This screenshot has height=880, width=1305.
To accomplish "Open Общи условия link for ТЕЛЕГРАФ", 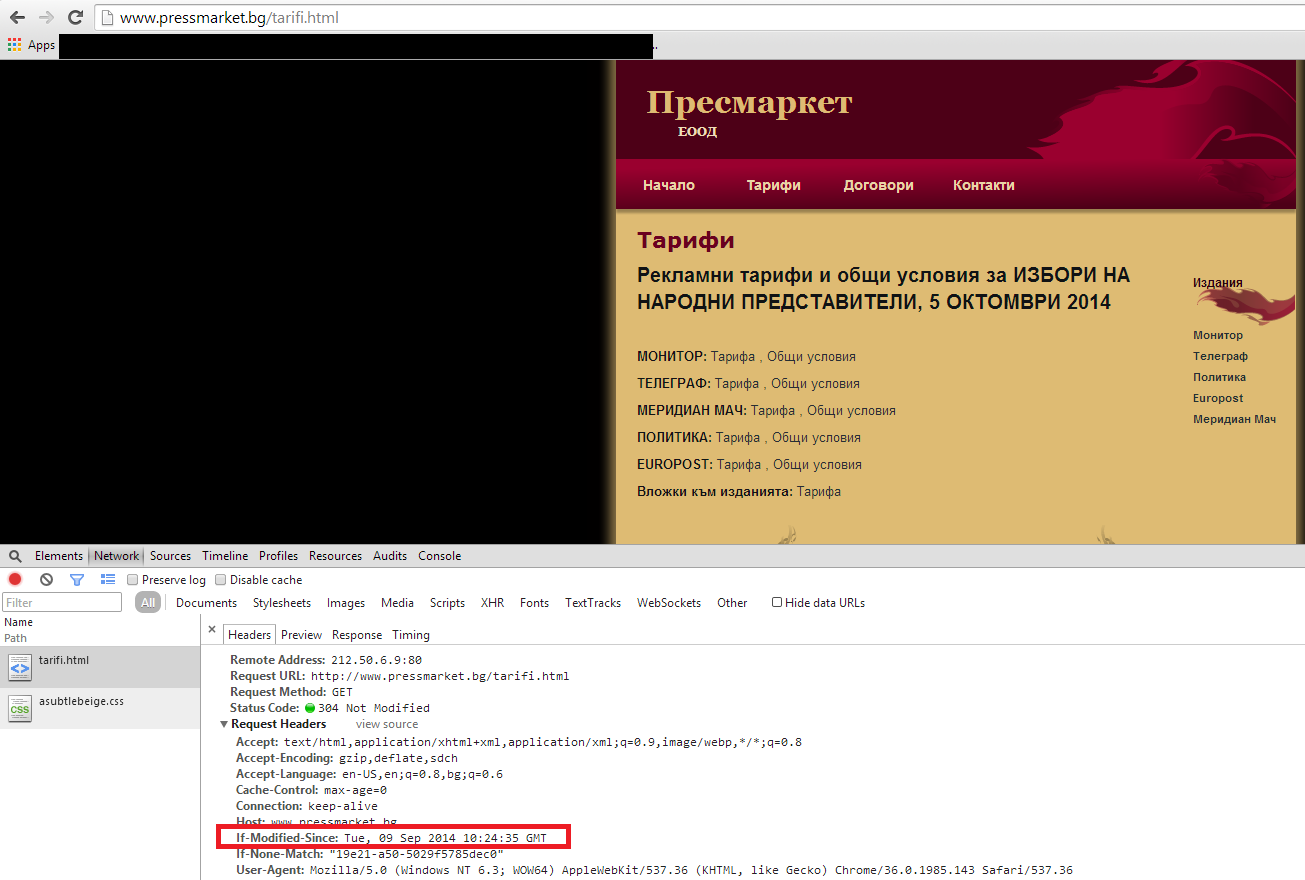I will pyautogui.click(x=815, y=383).
